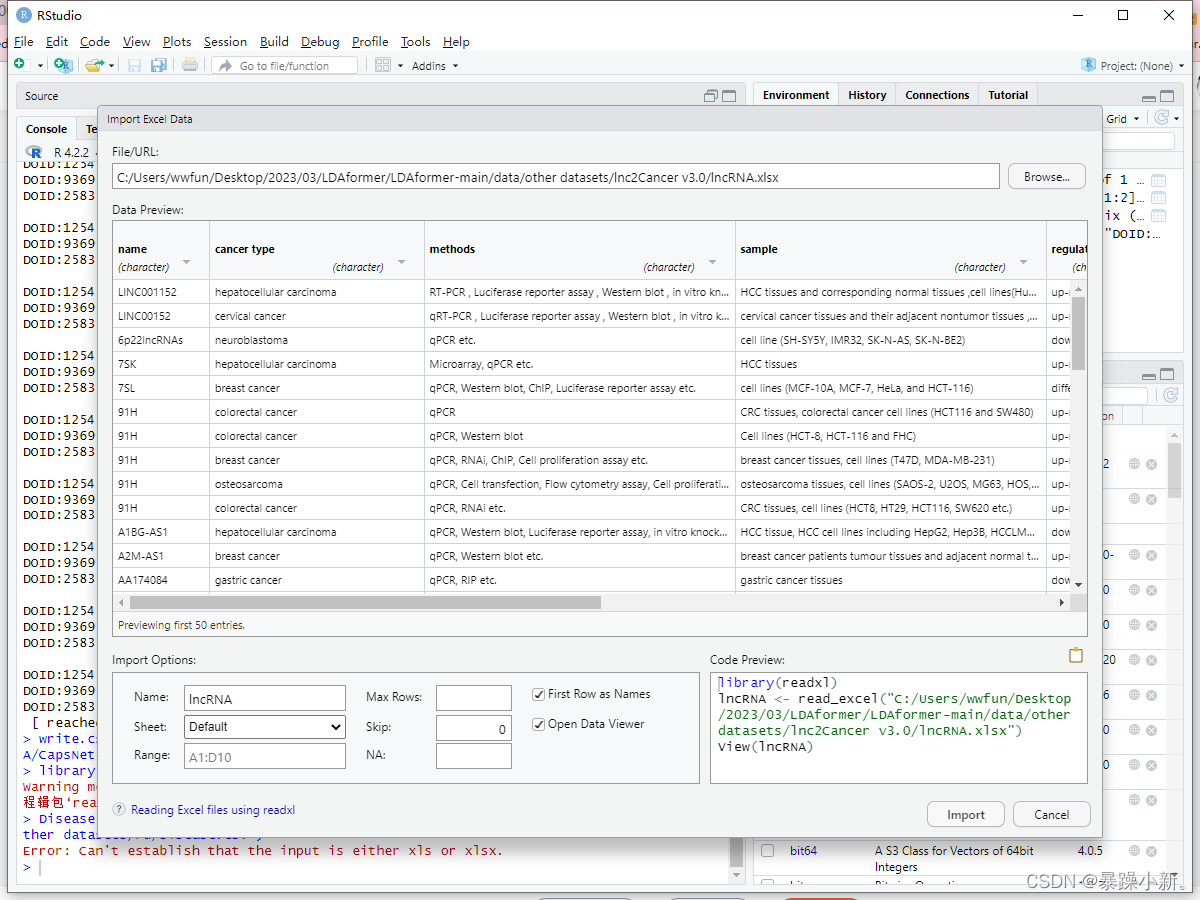Click the help icon beside readxl link
1200x900 pixels.
(x=119, y=810)
